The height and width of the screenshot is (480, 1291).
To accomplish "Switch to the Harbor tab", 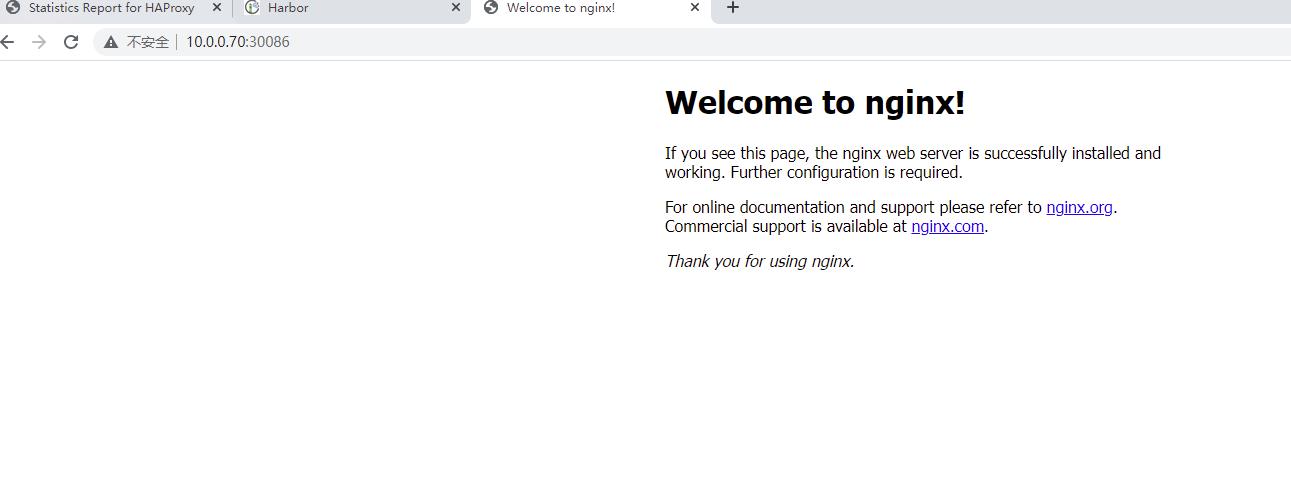I will coord(352,8).
